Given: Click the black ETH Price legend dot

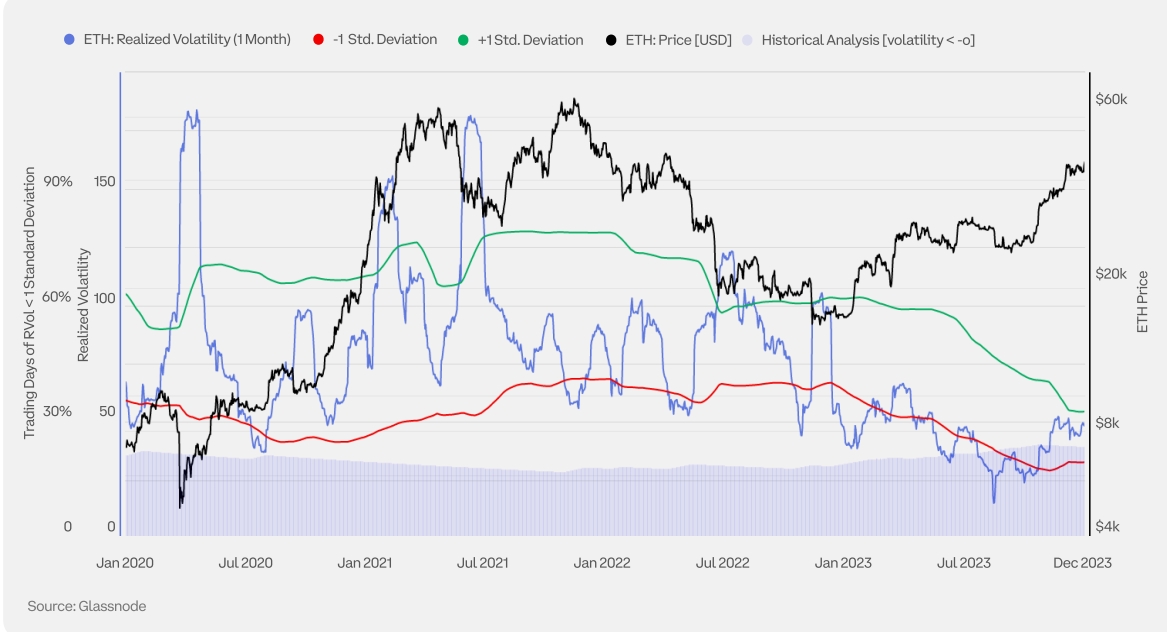Looking at the screenshot, I should point(611,39).
